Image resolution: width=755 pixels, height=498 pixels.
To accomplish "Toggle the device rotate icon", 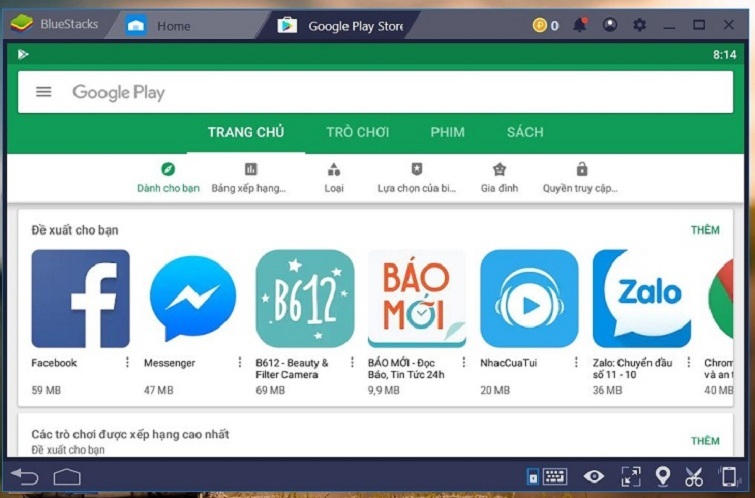I will [728, 477].
